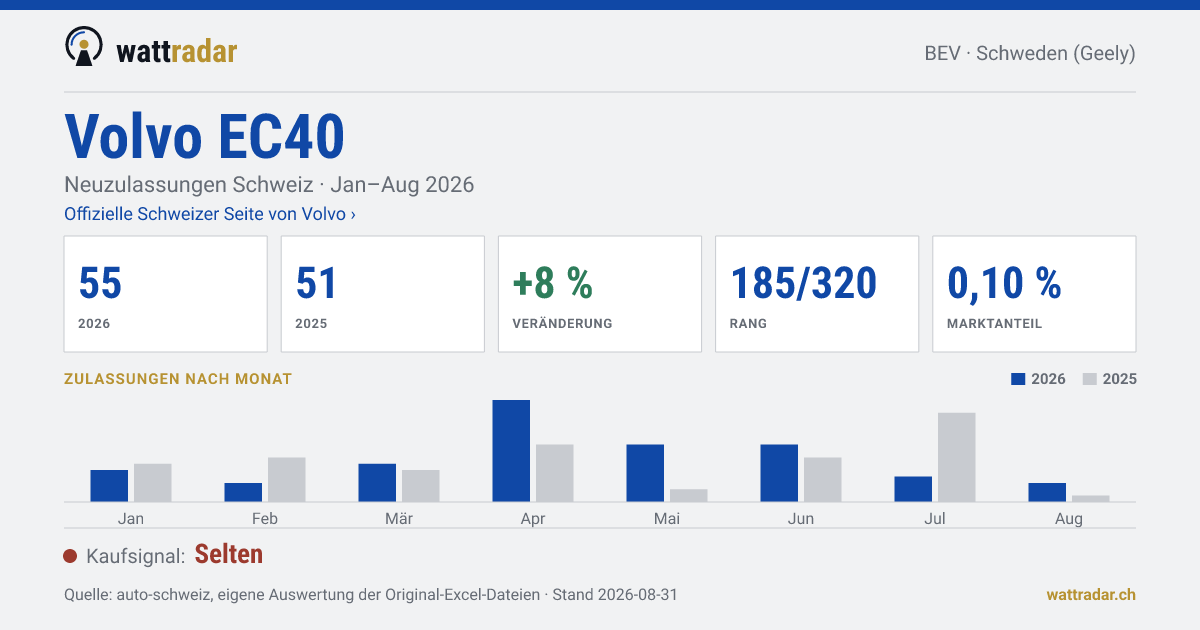Click the "Neuzulassungen Schweiz · Jan–Aug 2026" subtitle
The image size is (1200, 630).
point(269,185)
